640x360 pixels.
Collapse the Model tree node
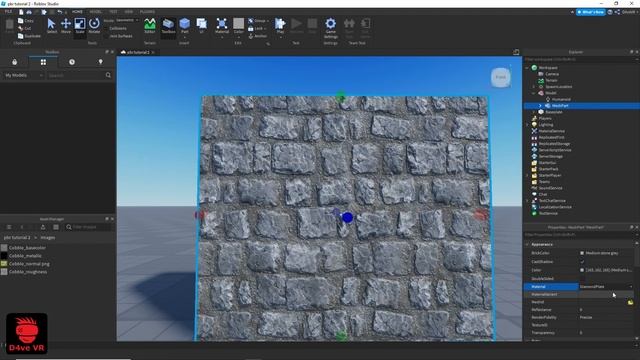point(533,93)
